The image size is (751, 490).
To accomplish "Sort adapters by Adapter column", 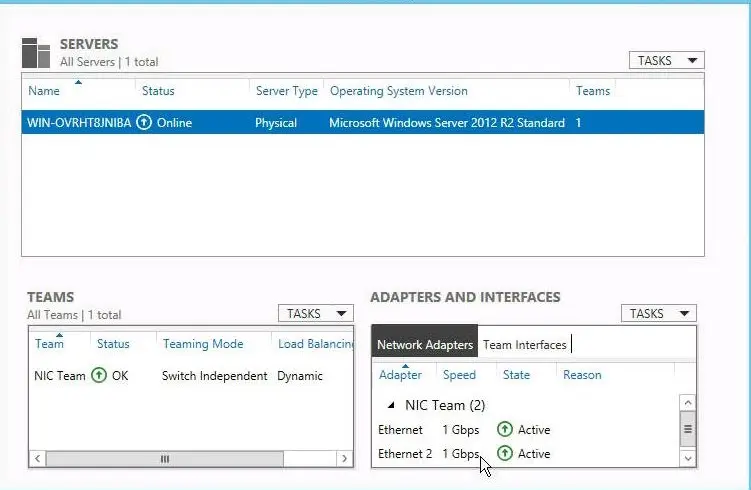I will pos(400,375).
